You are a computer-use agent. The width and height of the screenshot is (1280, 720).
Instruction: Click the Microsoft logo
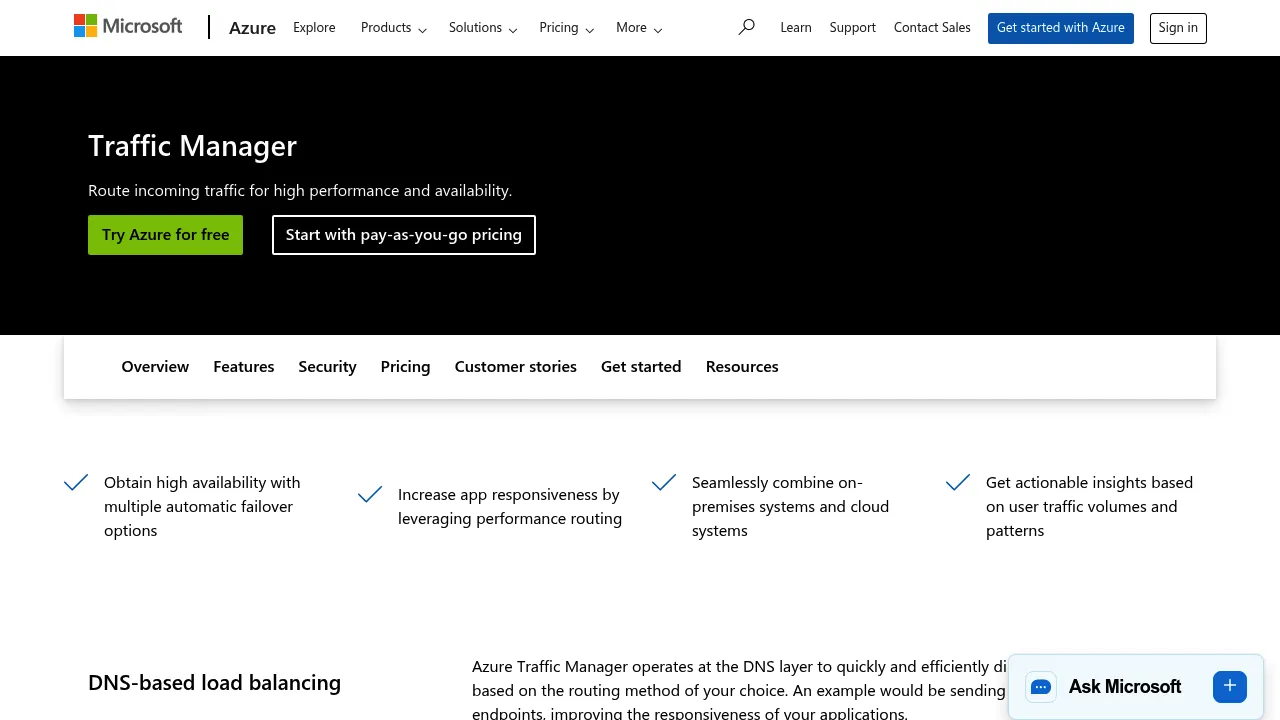(128, 27)
